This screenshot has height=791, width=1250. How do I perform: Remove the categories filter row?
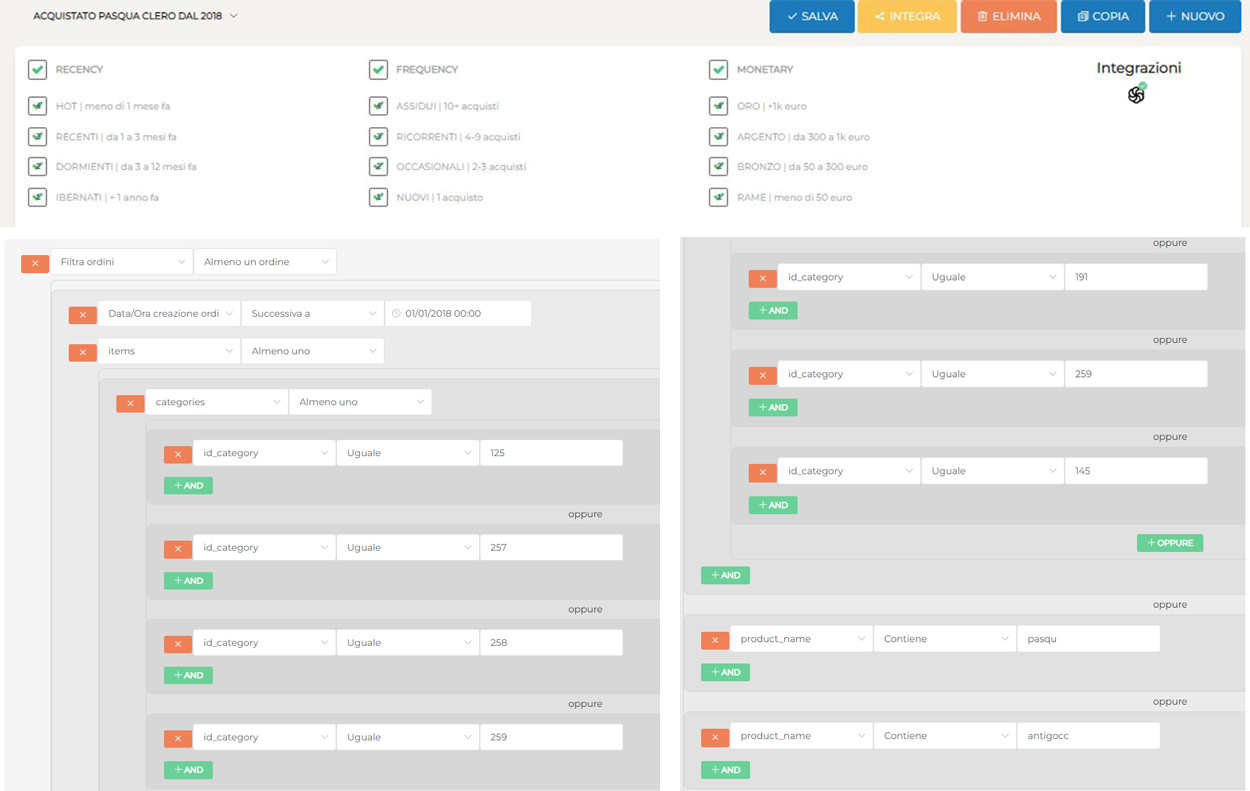[x=130, y=403]
